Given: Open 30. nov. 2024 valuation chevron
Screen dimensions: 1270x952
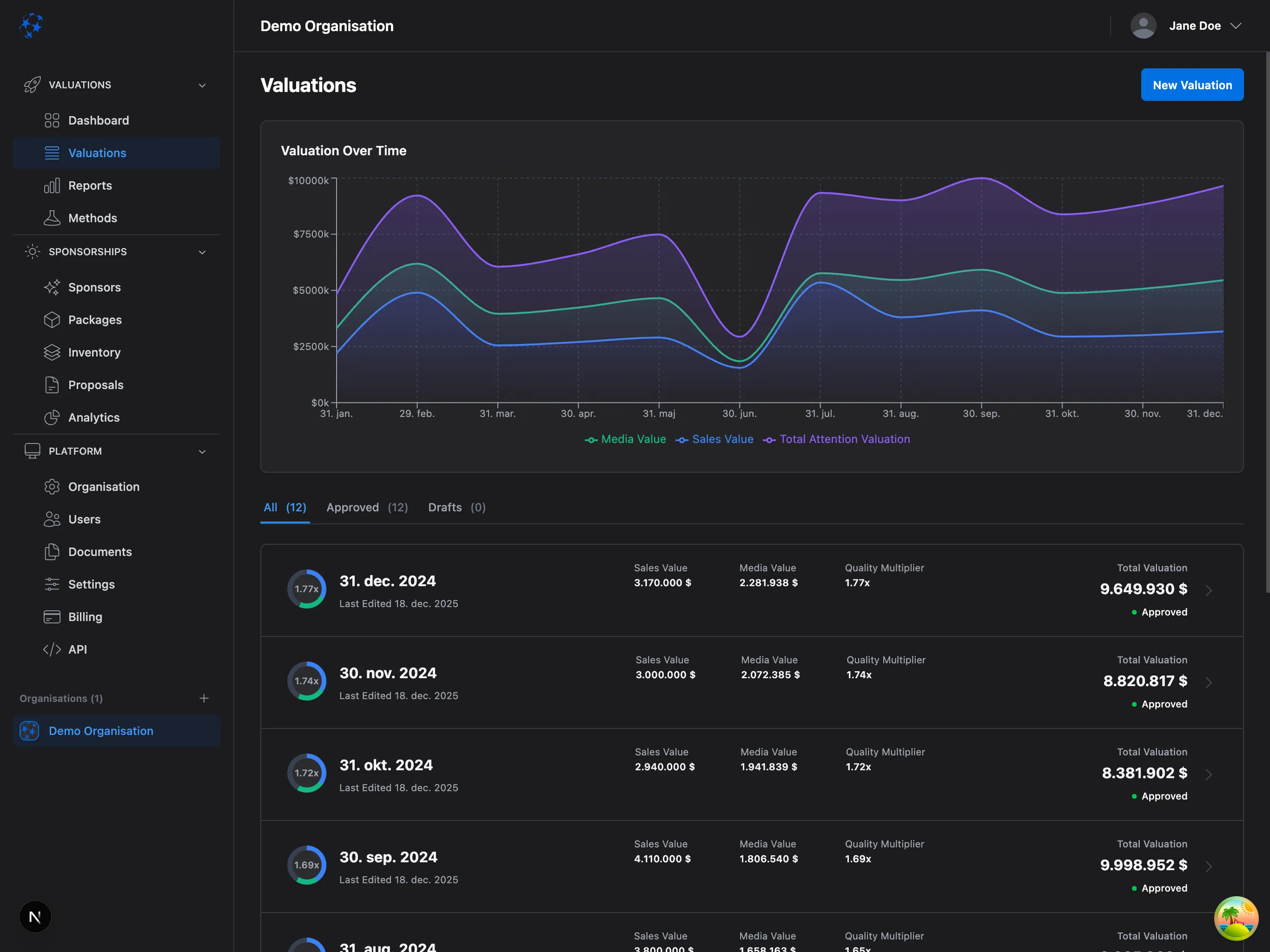Looking at the screenshot, I should (x=1208, y=682).
